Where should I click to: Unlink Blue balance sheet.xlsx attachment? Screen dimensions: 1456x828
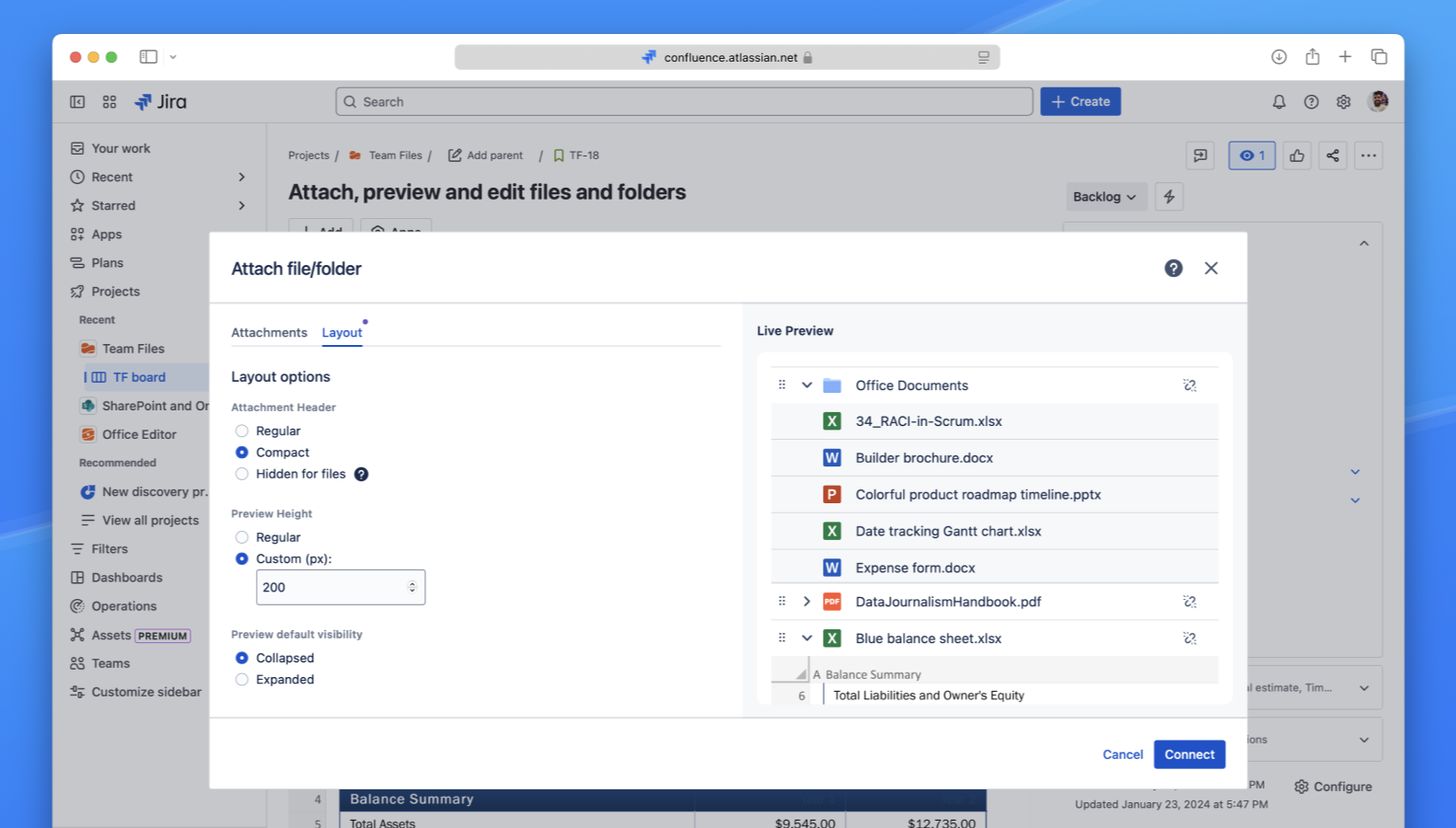tap(1189, 638)
